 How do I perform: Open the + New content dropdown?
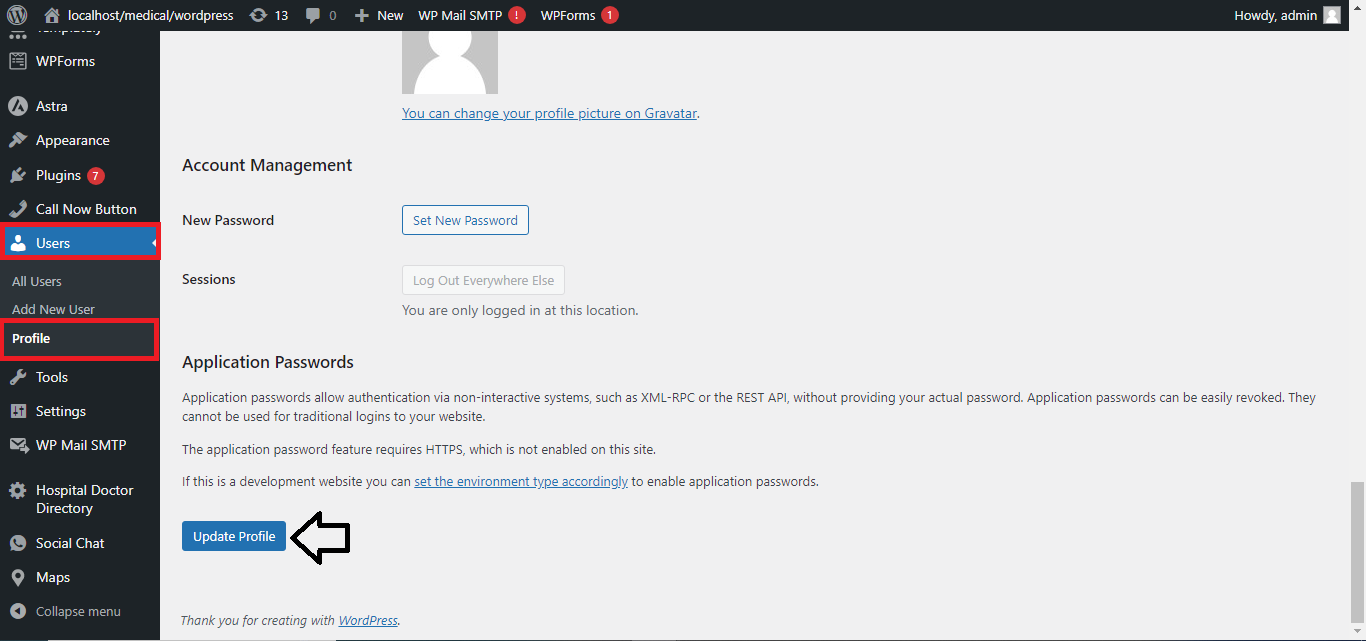click(x=379, y=15)
